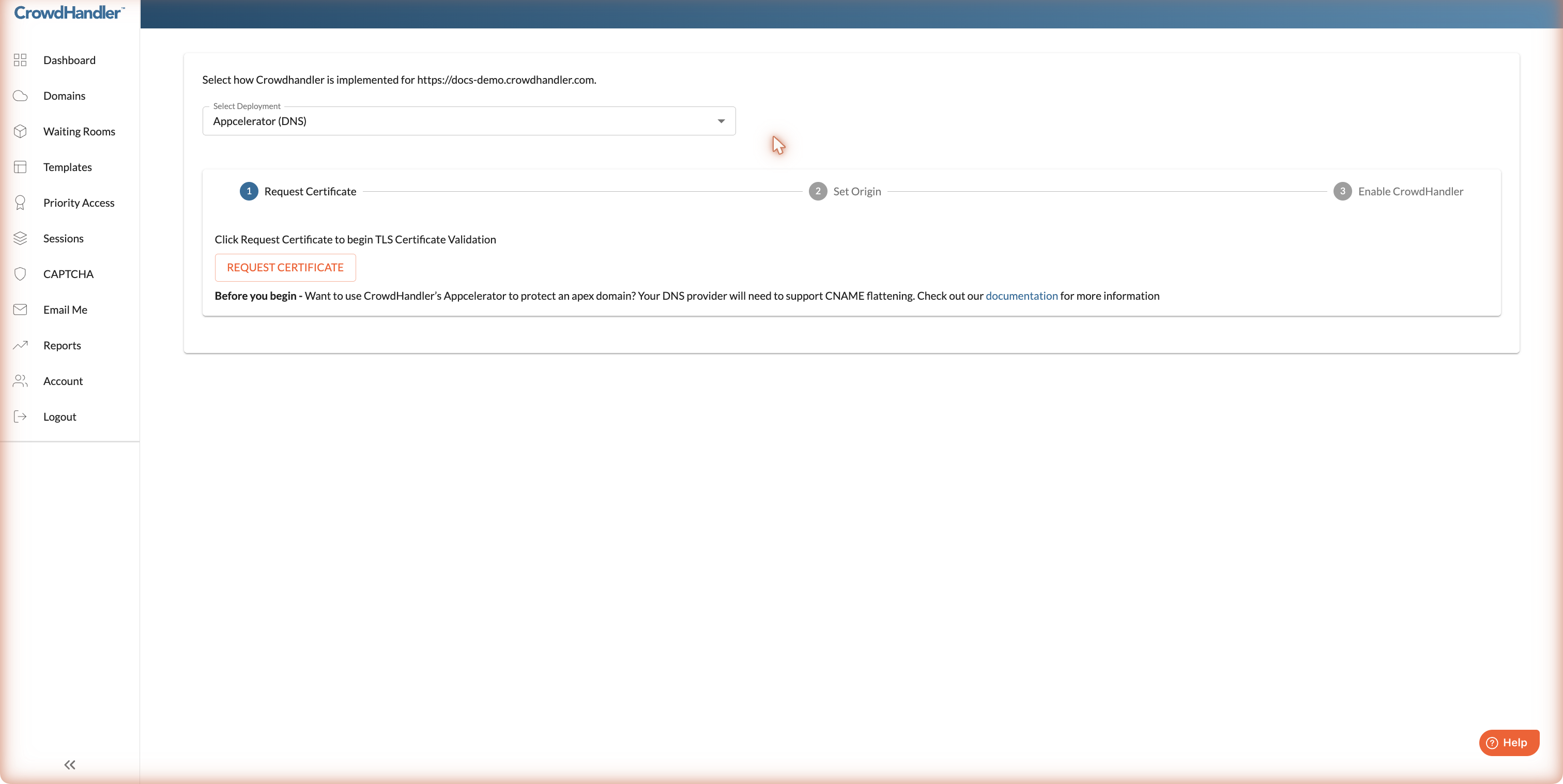Collapse the sidebar with the double chevron

pos(70,764)
